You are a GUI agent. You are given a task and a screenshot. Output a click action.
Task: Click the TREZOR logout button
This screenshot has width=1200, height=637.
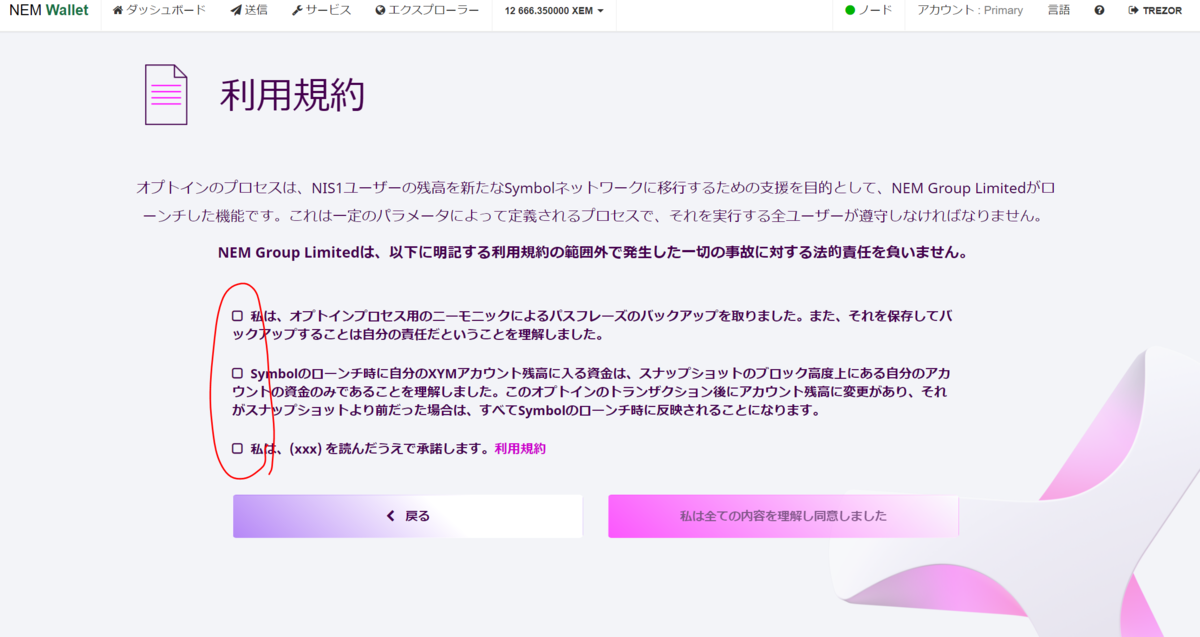[1155, 10]
